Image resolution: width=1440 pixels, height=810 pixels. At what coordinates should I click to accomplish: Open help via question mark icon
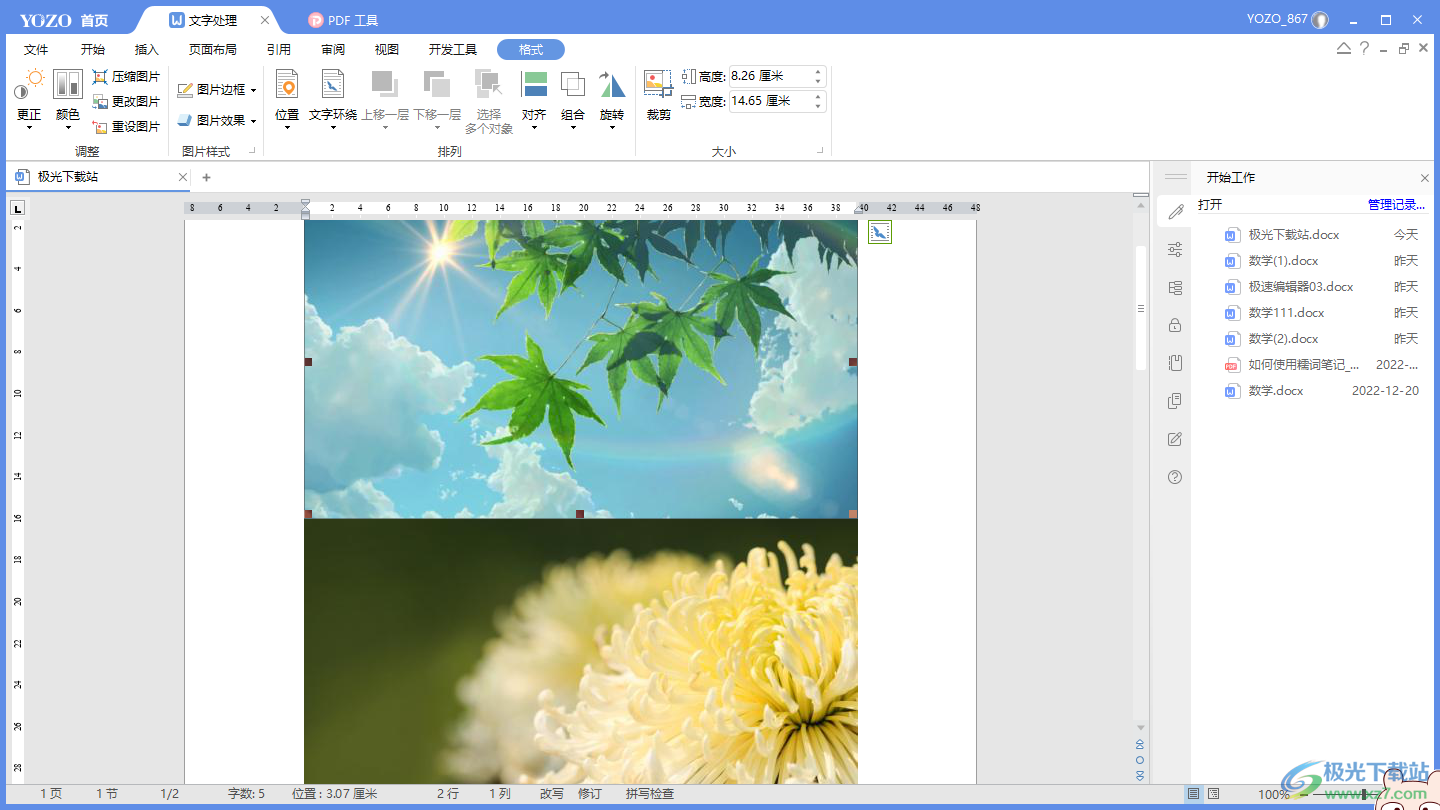(1364, 48)
